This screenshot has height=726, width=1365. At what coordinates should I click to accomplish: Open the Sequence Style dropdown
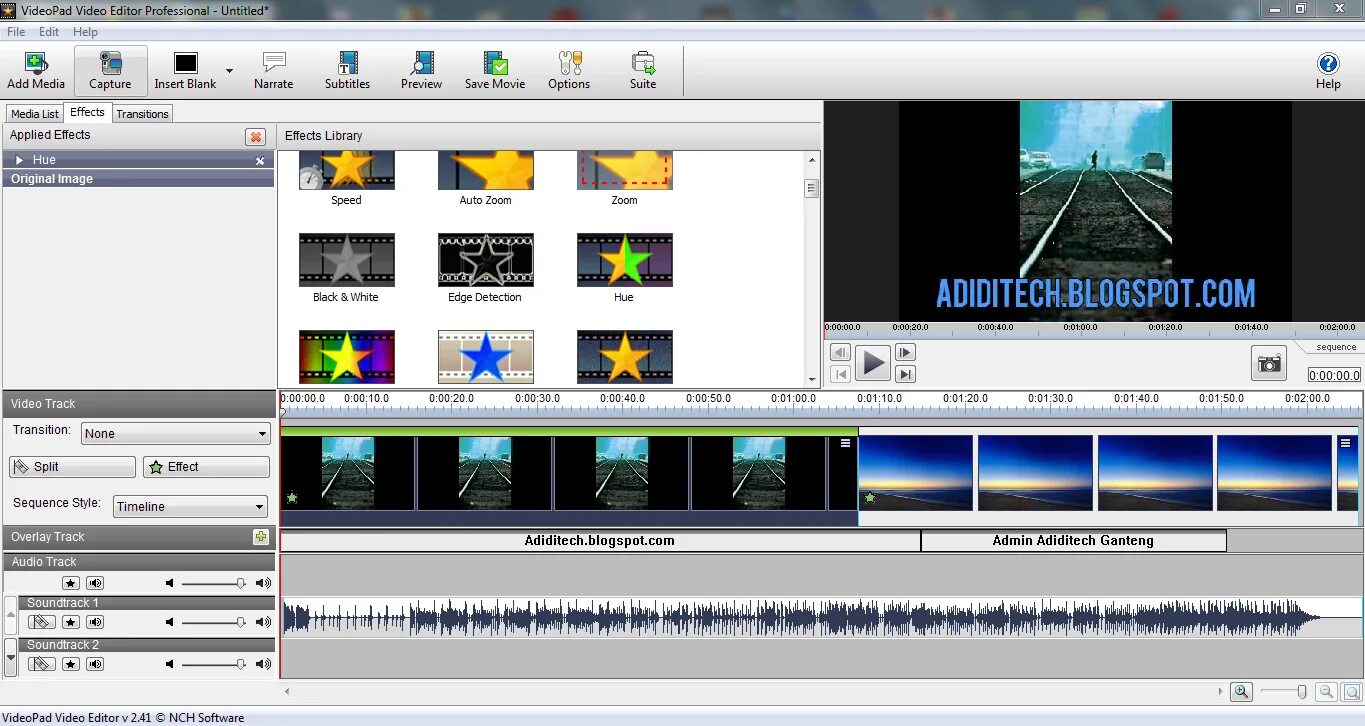coord(191,506)
